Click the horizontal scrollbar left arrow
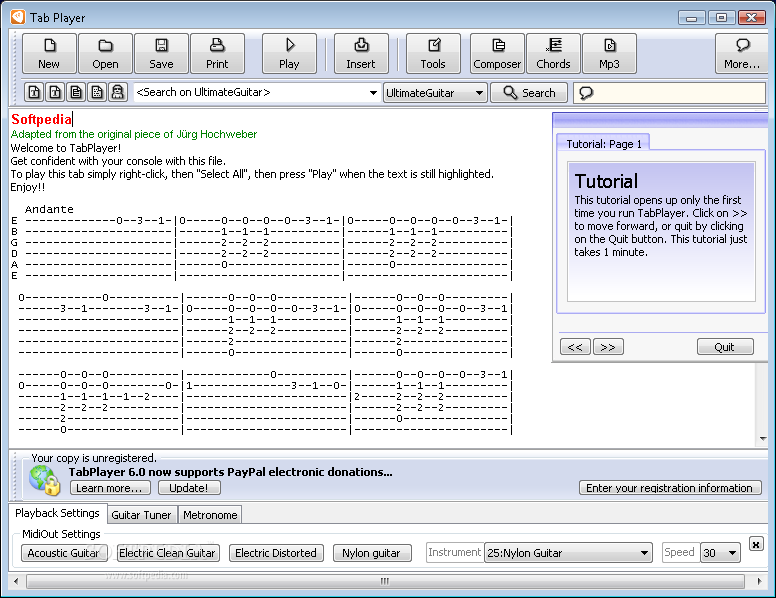 pos(16,581)
